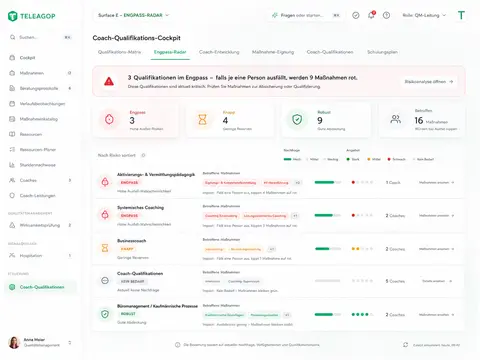
Task: Click the info icon next to Nach Risiko sortiert
Action: coord(143,155)
